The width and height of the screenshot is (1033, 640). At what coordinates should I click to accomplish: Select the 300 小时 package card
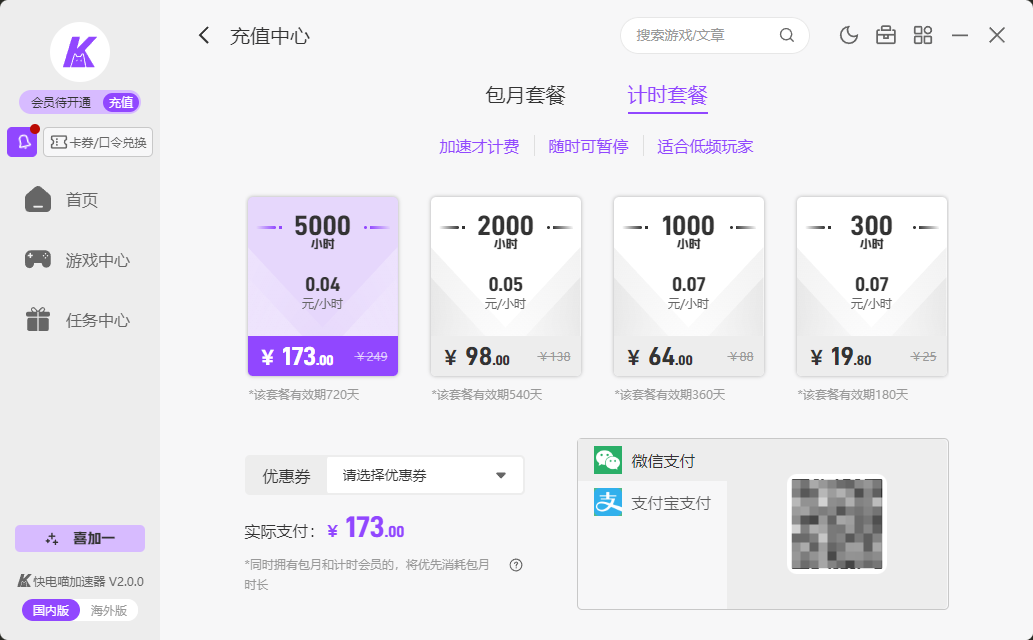[872, 286]
